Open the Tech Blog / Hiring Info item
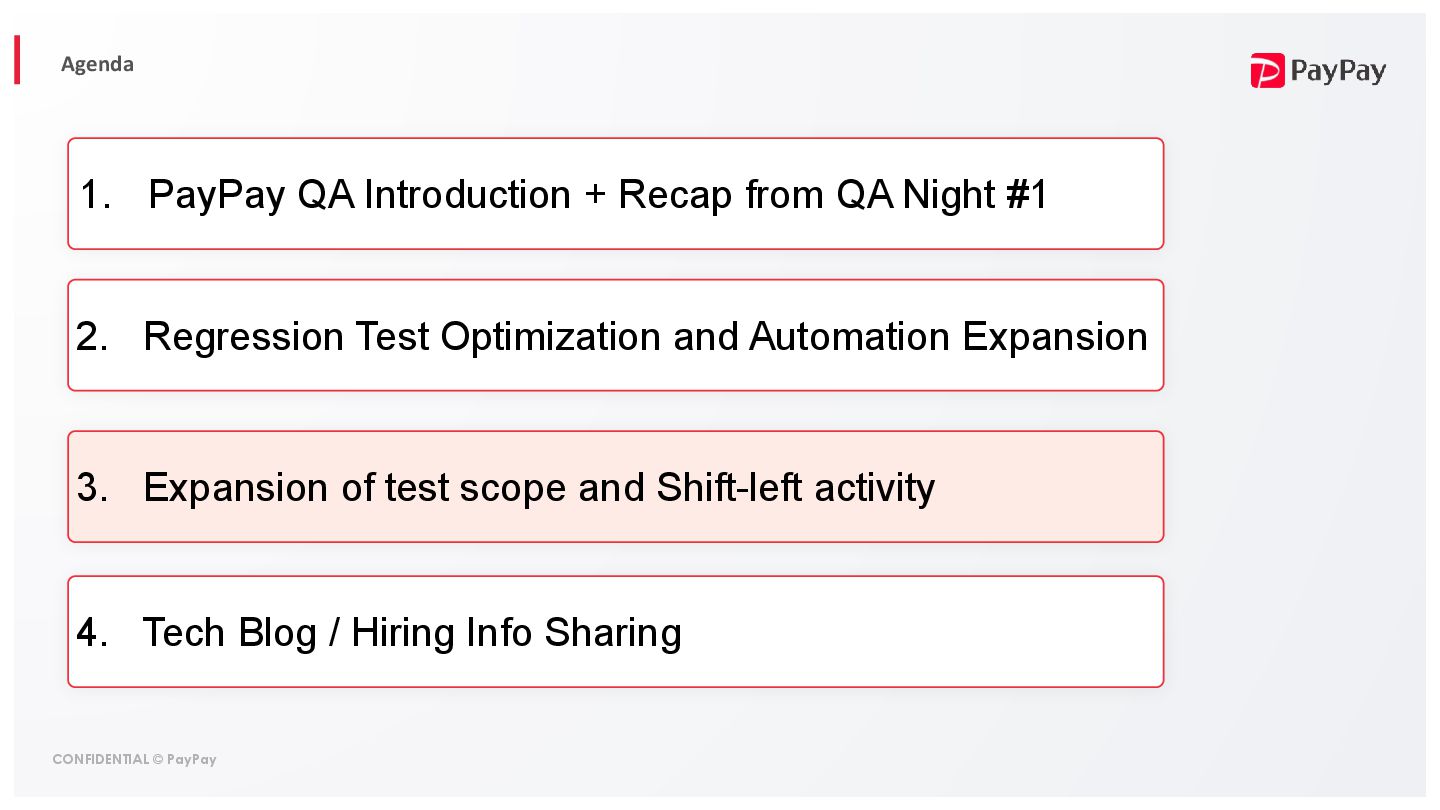 [615, 632]
